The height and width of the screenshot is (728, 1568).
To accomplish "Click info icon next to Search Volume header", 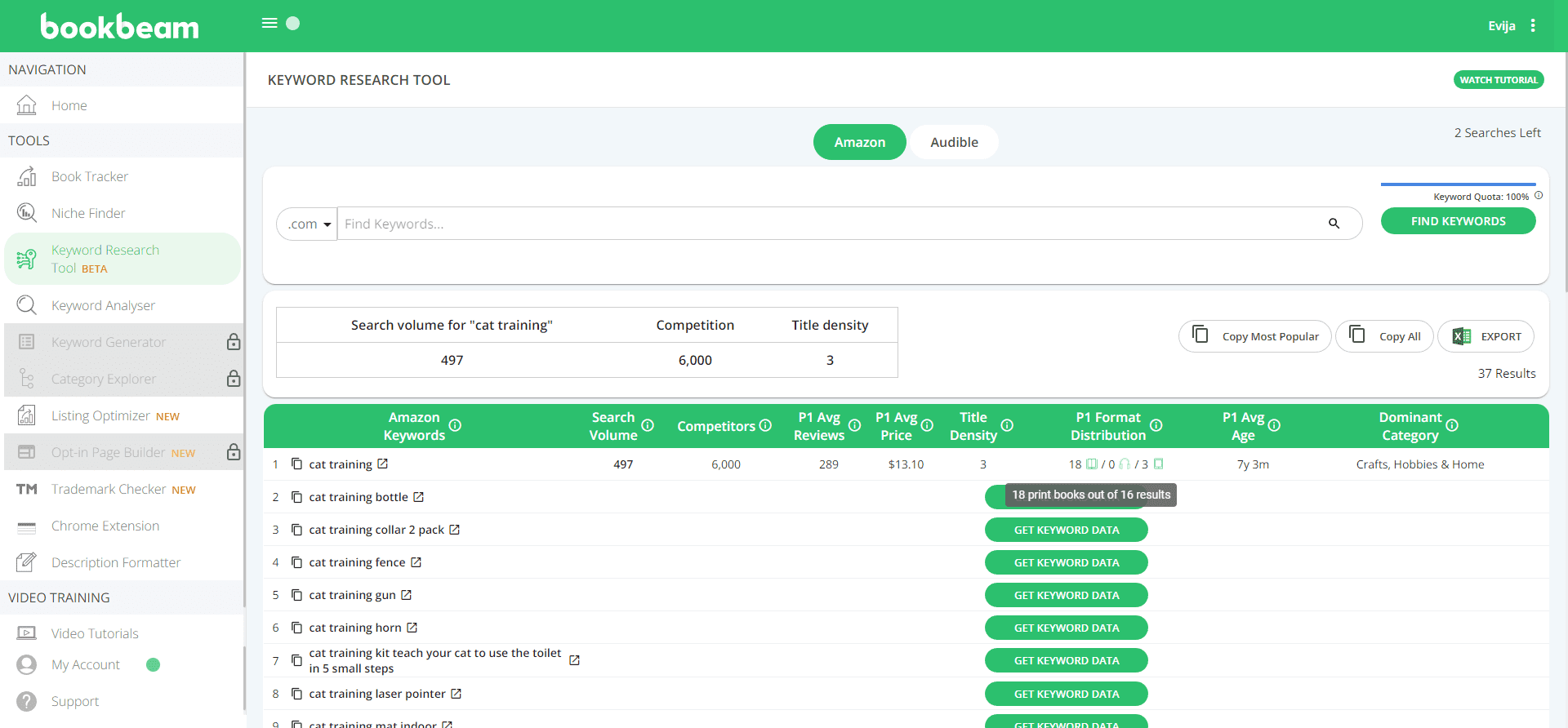I will [x=648, y=425].
